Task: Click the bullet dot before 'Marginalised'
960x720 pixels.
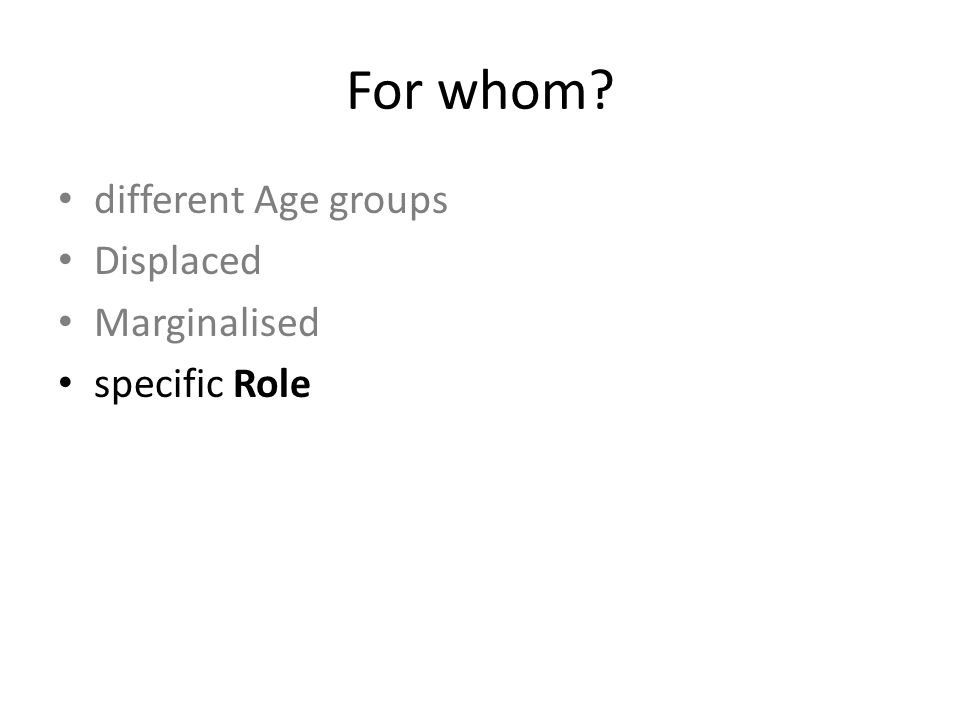Action: (65, 321)
